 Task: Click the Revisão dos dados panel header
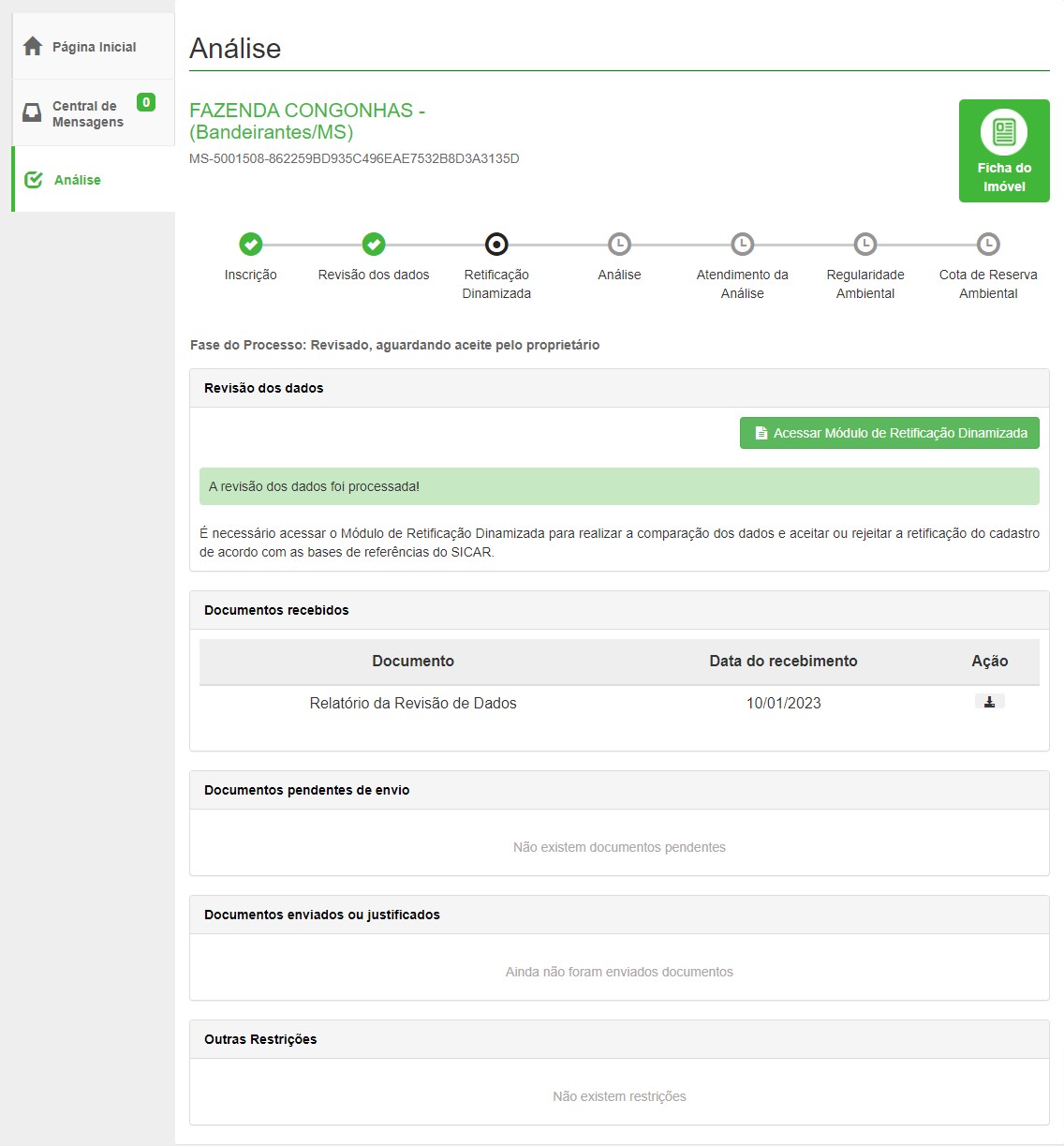click(x=619, y=388)
